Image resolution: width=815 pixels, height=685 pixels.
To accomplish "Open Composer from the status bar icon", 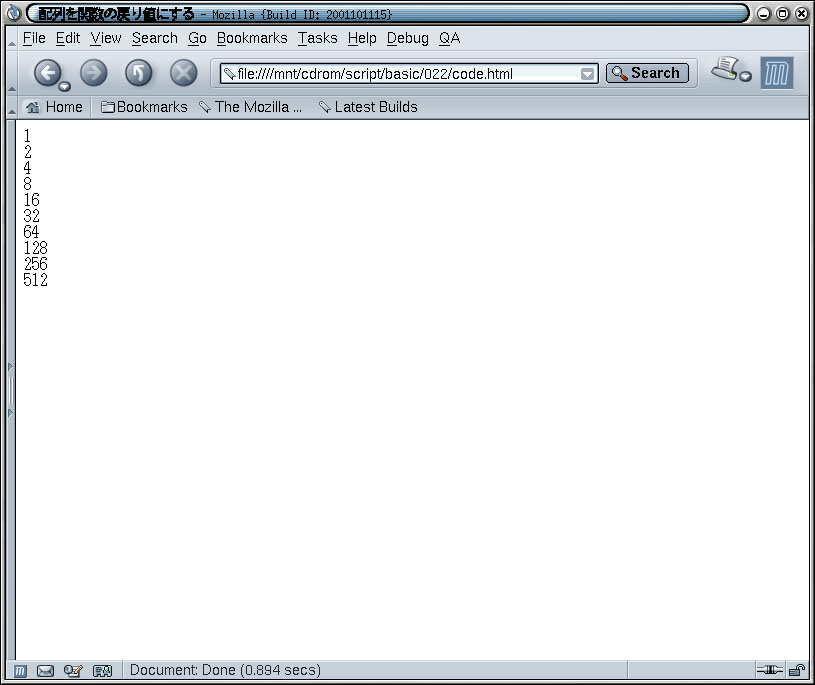I will tap(73, 671).
